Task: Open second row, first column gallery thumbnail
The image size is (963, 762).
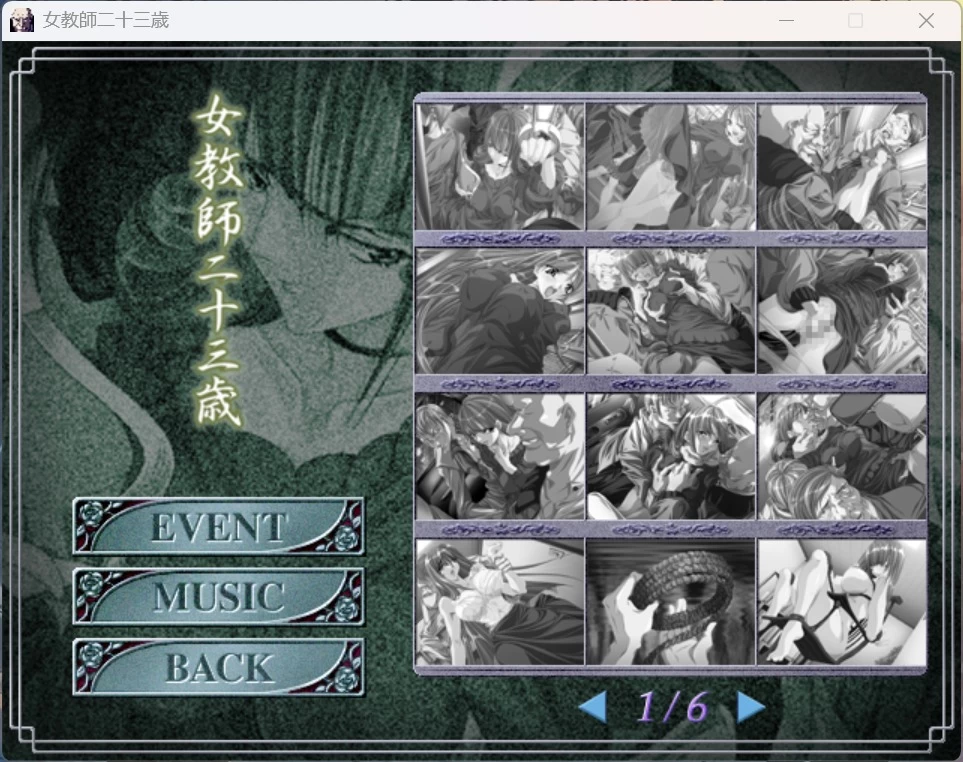Action: [x=499, y=311]
